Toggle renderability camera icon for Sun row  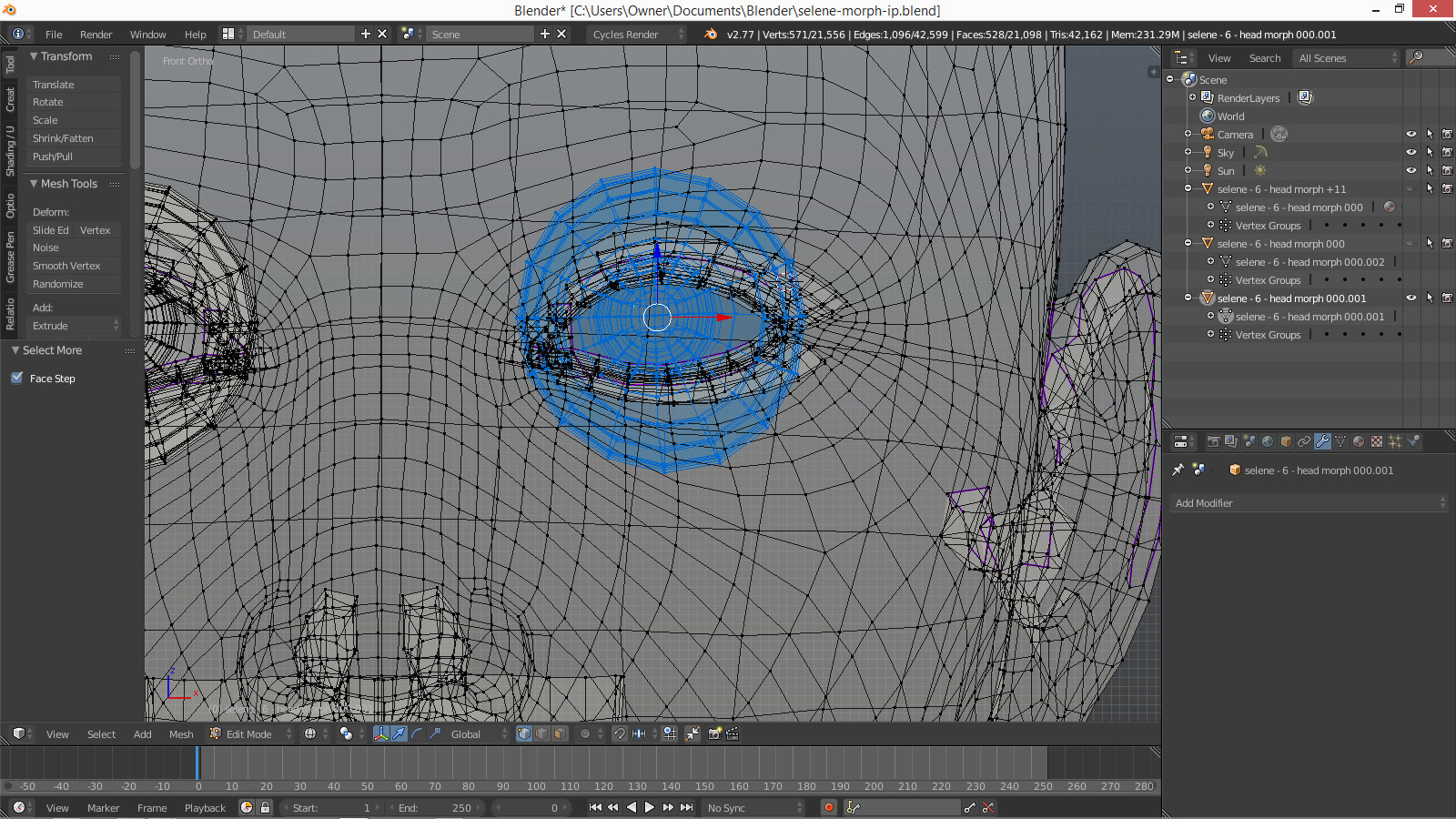tap(1447, 170)
